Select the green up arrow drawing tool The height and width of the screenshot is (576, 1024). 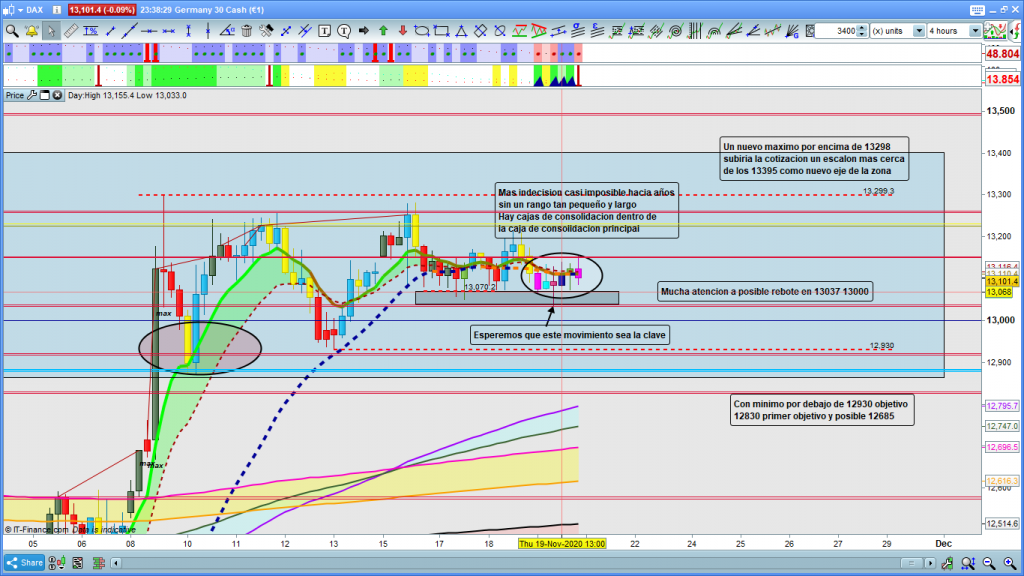pos(382,31)
